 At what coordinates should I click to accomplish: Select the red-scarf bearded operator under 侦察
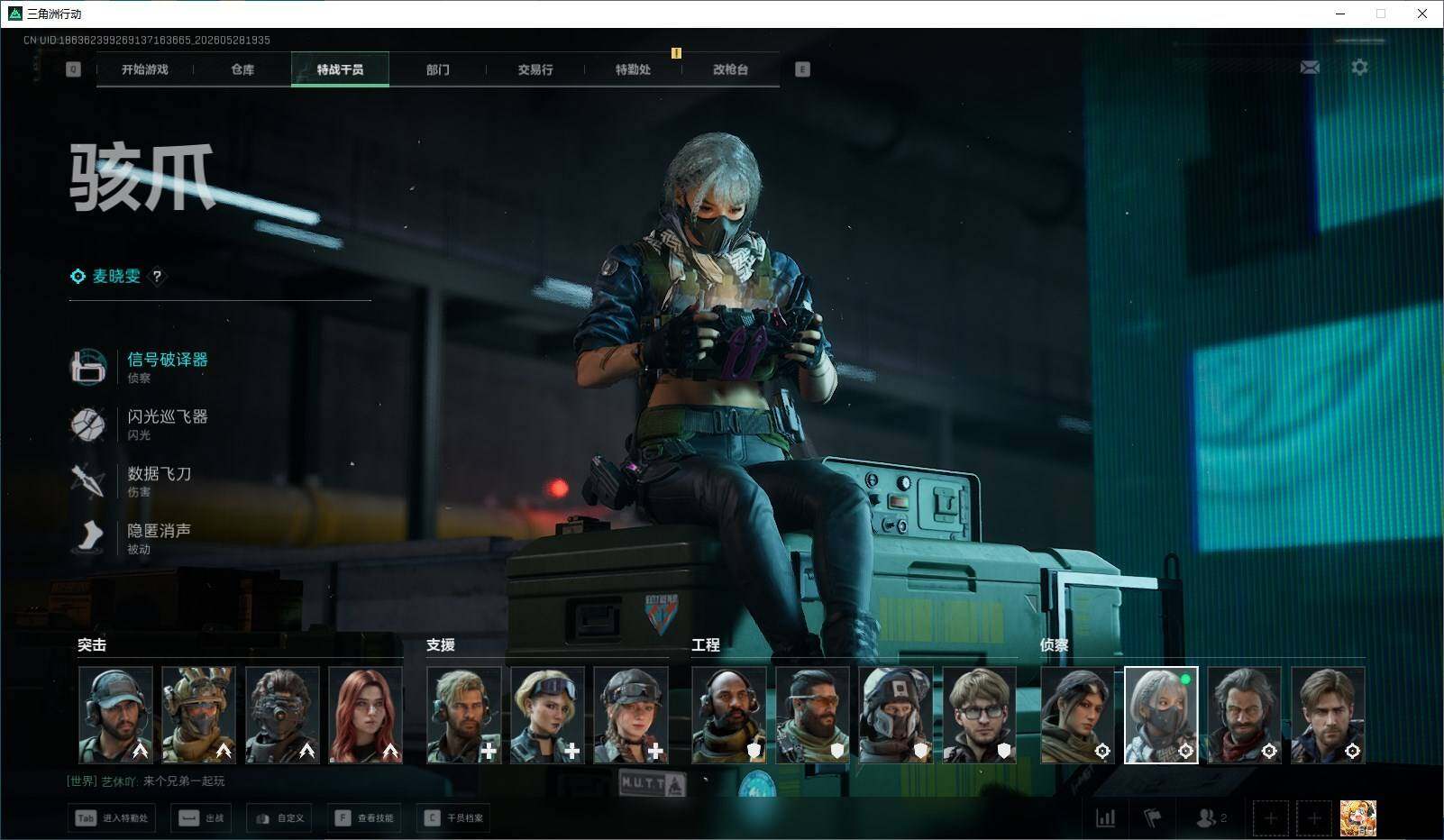pos(1245,715)
